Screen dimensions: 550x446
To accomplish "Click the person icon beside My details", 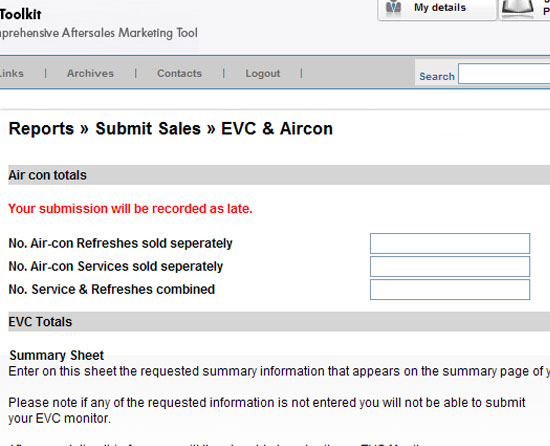I will tap(393, 7).
